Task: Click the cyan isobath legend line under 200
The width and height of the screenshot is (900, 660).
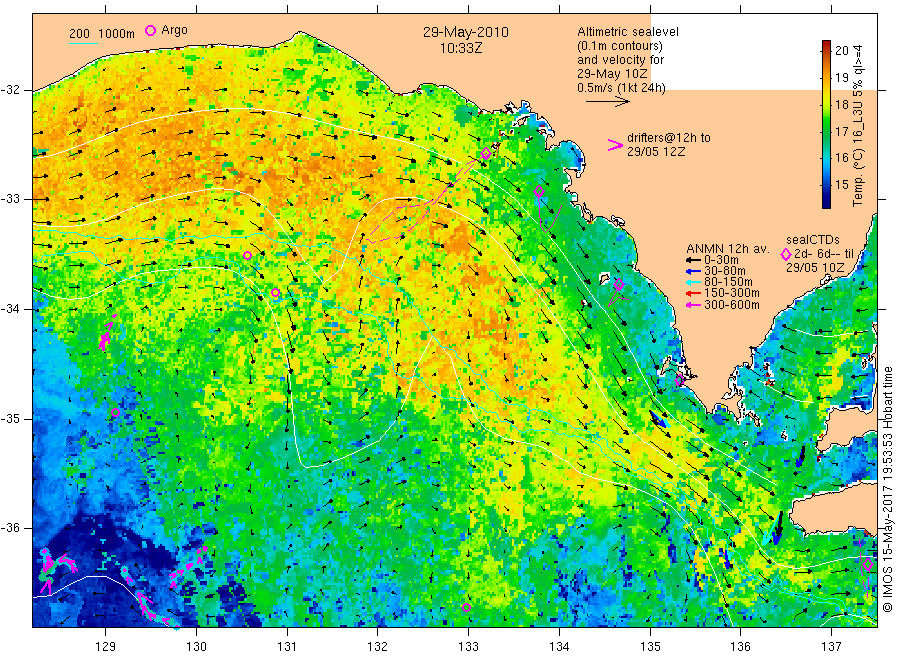Action: 83,43
